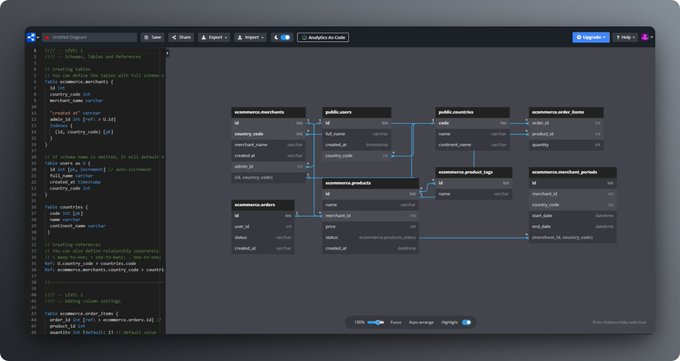Click product_id row in order_items table

pyautogui.click(x=566, y=134)
